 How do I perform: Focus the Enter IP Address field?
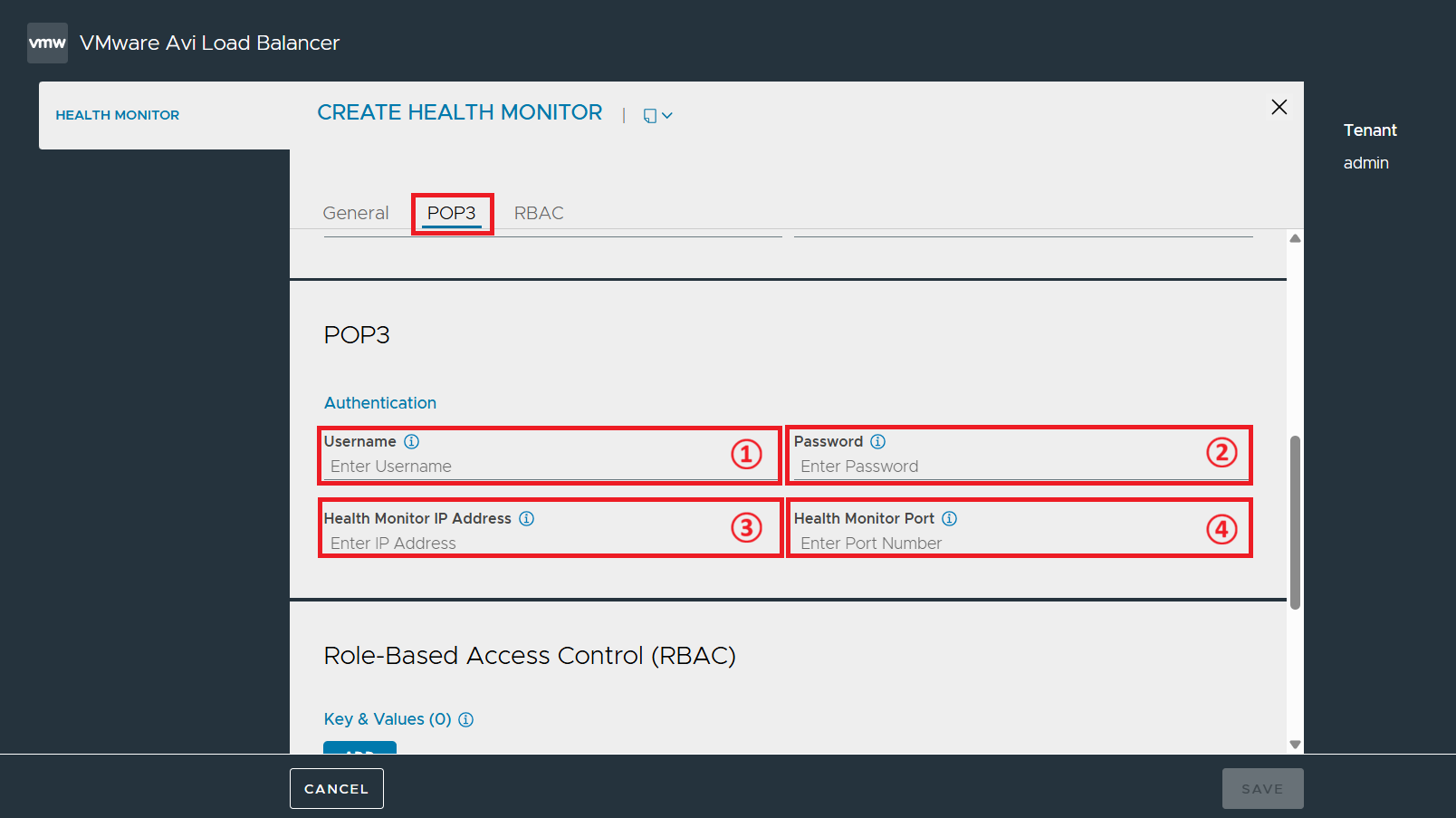pyautogui.click(x=551, y=544)
